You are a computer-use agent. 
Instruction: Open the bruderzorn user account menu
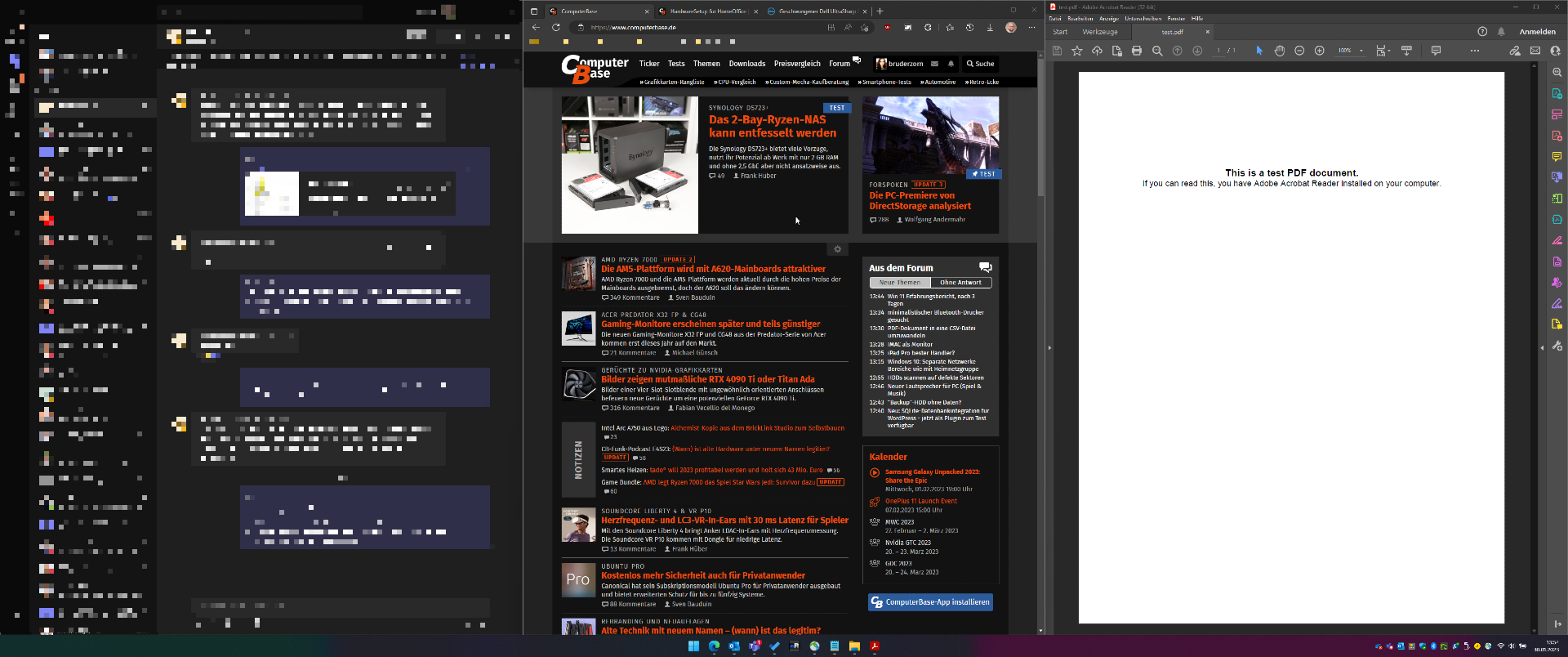coord(900,64)
